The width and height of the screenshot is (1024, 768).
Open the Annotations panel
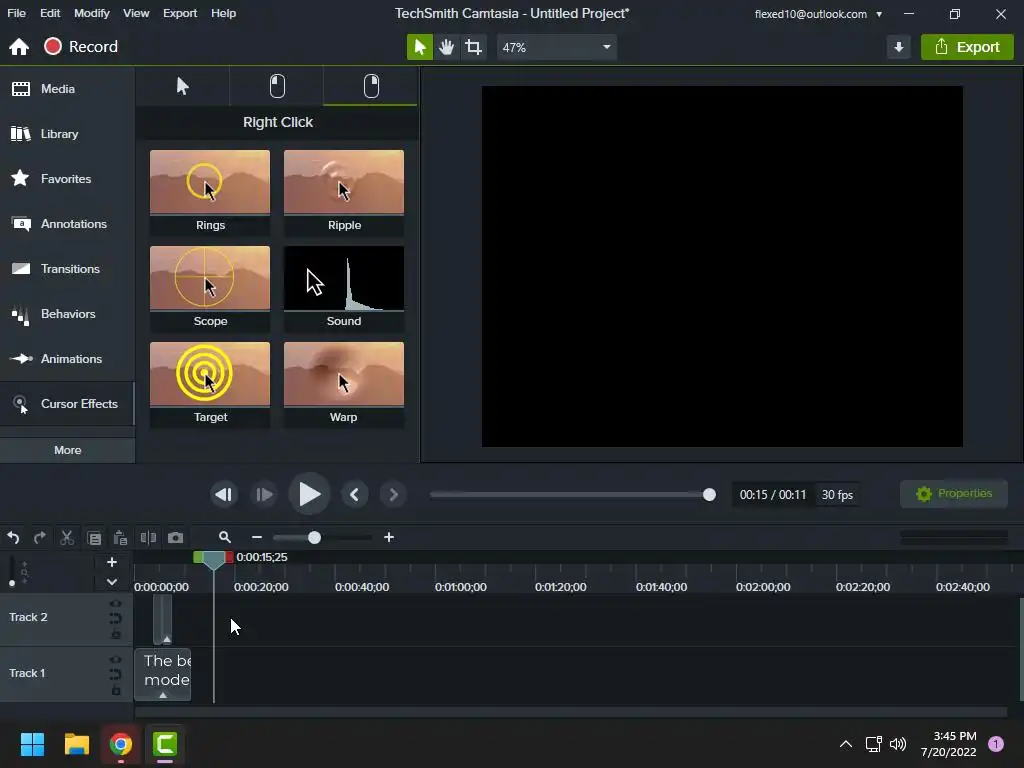67,224
